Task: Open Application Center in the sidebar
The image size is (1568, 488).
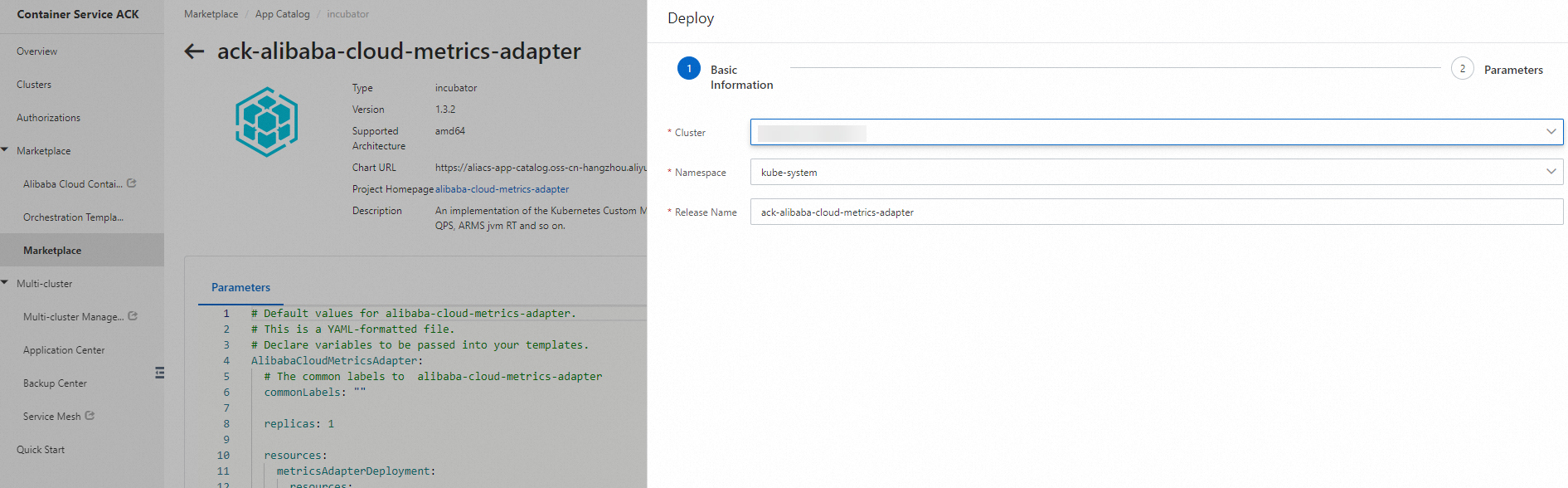Action: coord(64,350)
